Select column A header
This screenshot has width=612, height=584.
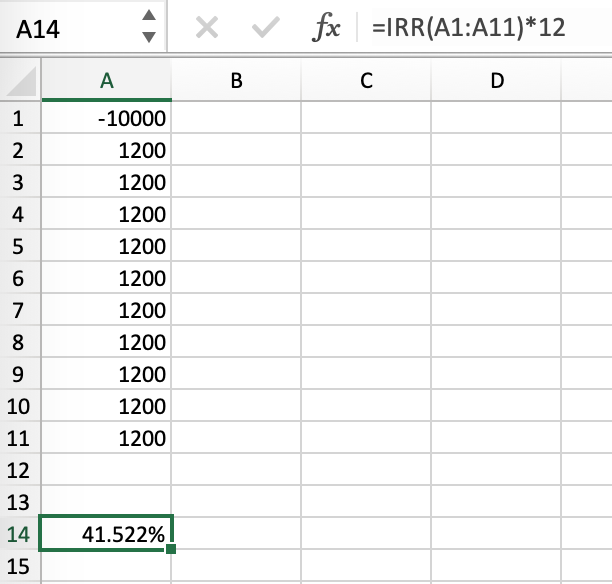tap(107, 80)
